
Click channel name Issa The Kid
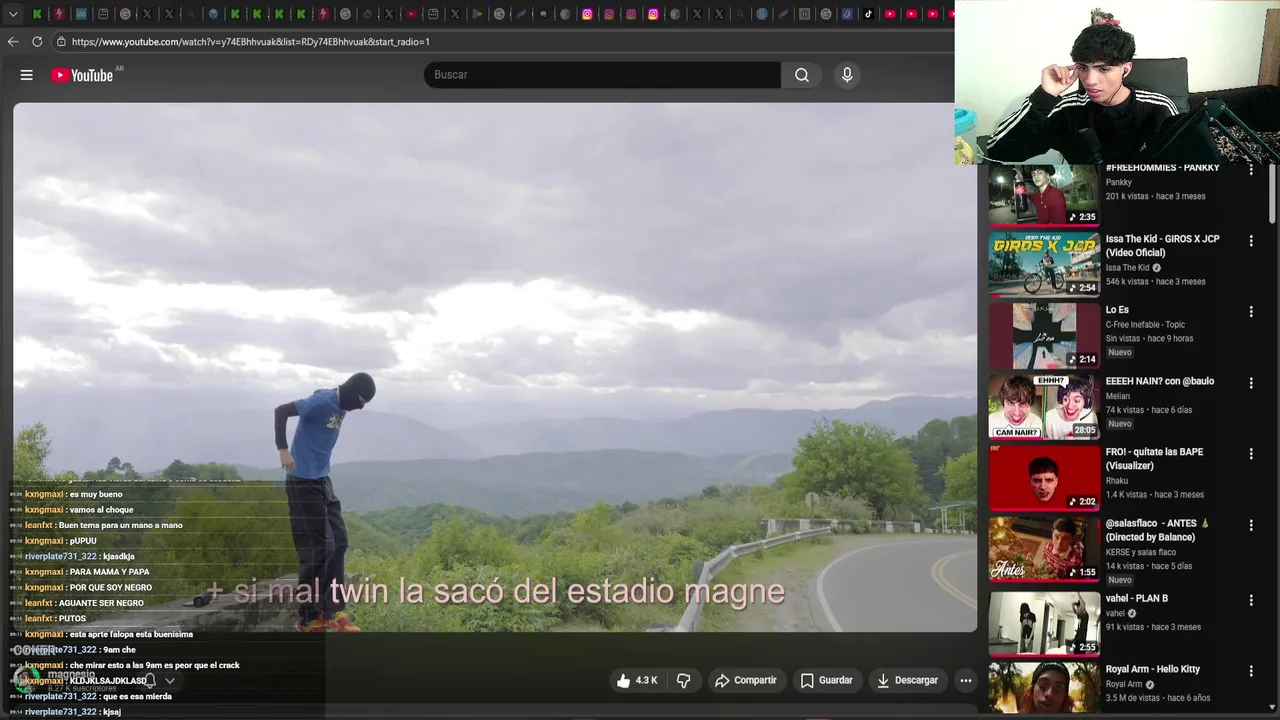tap(1127, 268)
